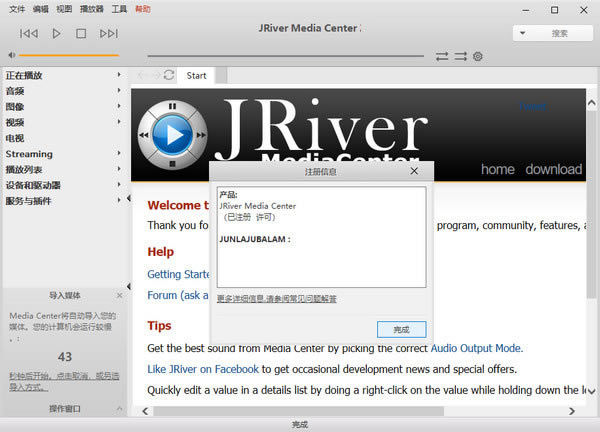Open the 文件 menu
The width and height of the screenshot is (600, 432).
(x=17, y=8)
